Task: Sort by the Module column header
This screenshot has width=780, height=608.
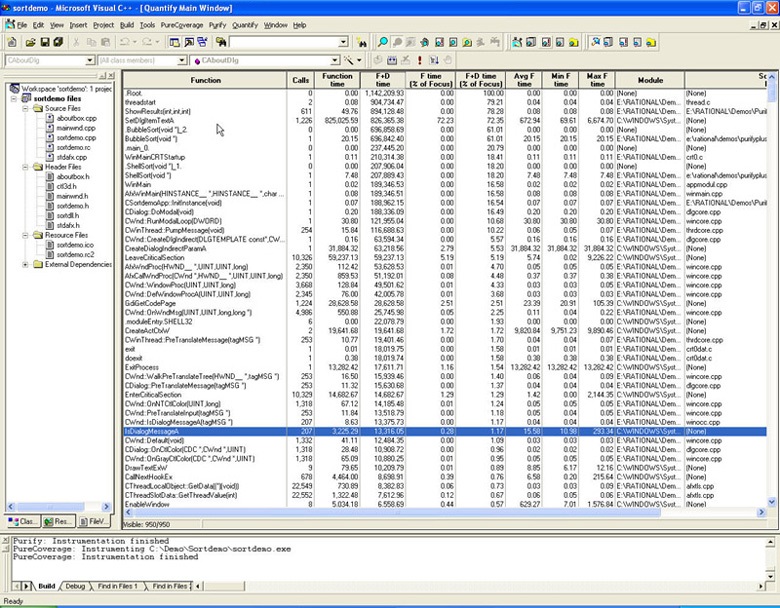Action: click(x=650, y=80)
